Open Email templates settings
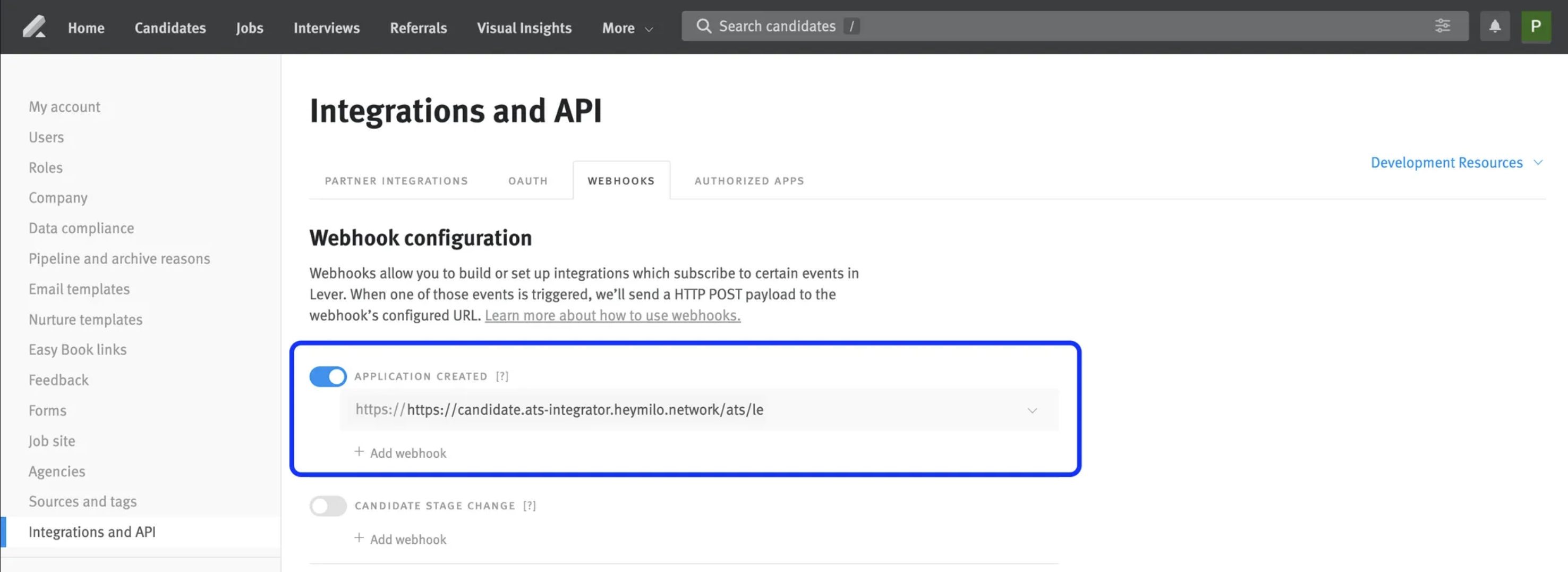Screen dimensions: 1568x572 tap(79, 289)
